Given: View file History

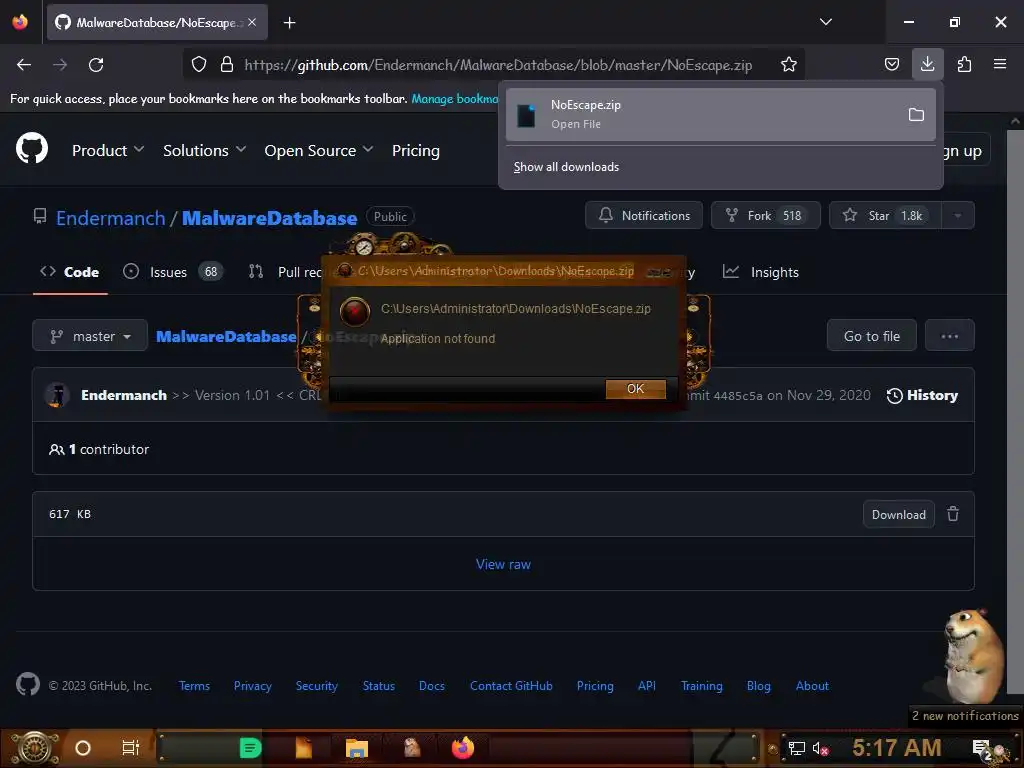Looking at the screenshot, I should pyautogui.click(x=922, y=395).
